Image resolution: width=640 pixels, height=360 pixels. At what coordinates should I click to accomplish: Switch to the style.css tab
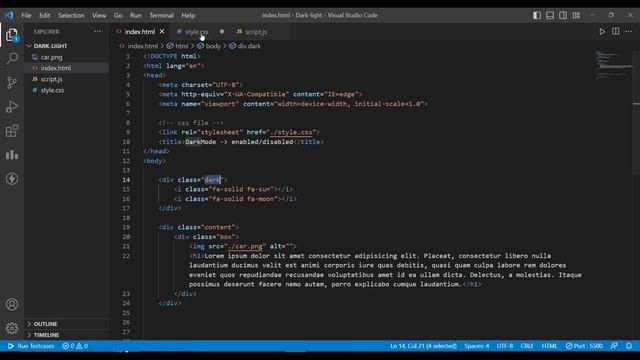click(196, 31)
